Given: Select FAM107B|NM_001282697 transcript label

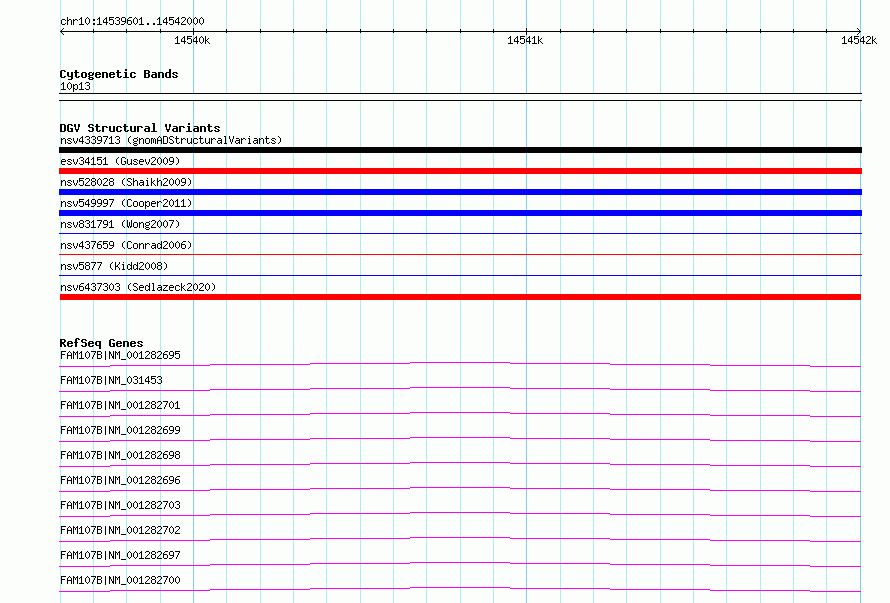Looking at the screenshot, I should coord(120,555).
